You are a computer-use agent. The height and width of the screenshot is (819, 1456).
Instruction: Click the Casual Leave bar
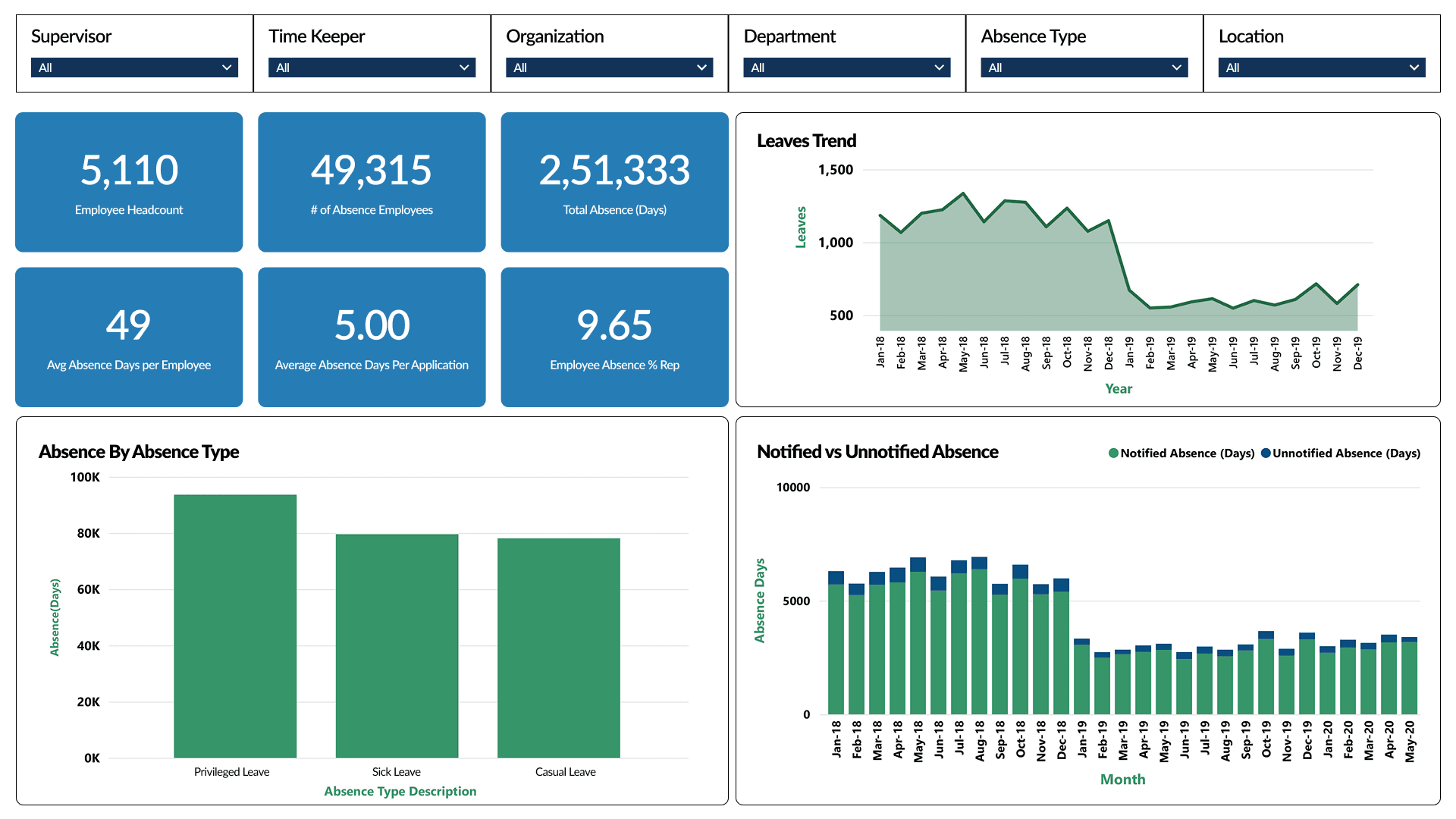(x=559, y=647)
